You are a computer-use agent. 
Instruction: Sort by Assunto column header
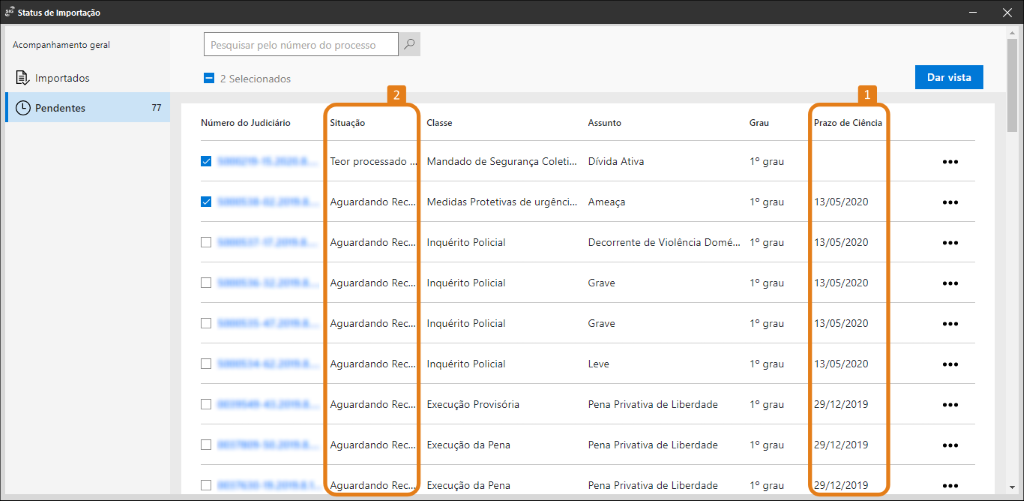(x=605, y=122)
